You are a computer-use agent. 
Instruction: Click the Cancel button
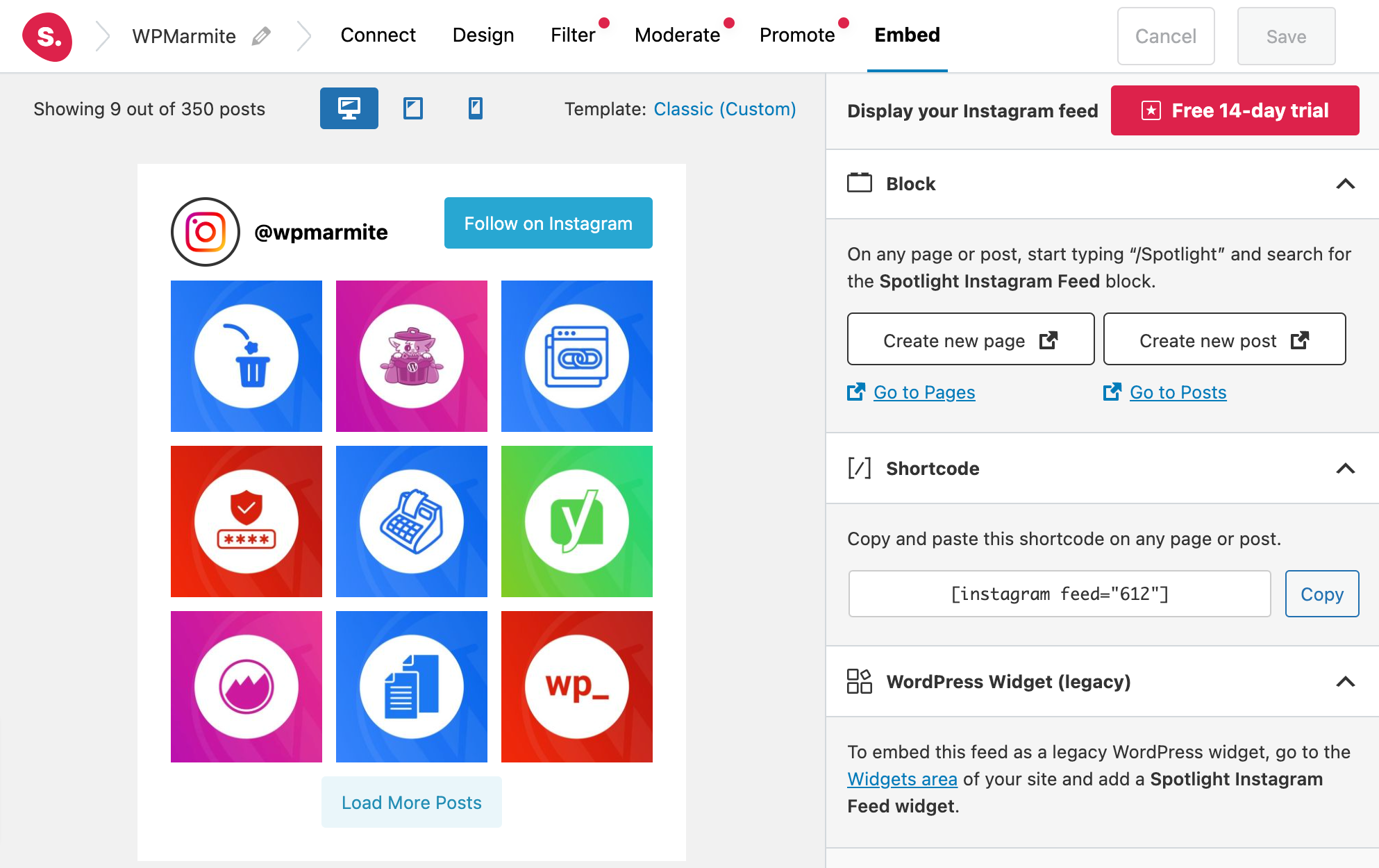click(x=1166, y=36)
